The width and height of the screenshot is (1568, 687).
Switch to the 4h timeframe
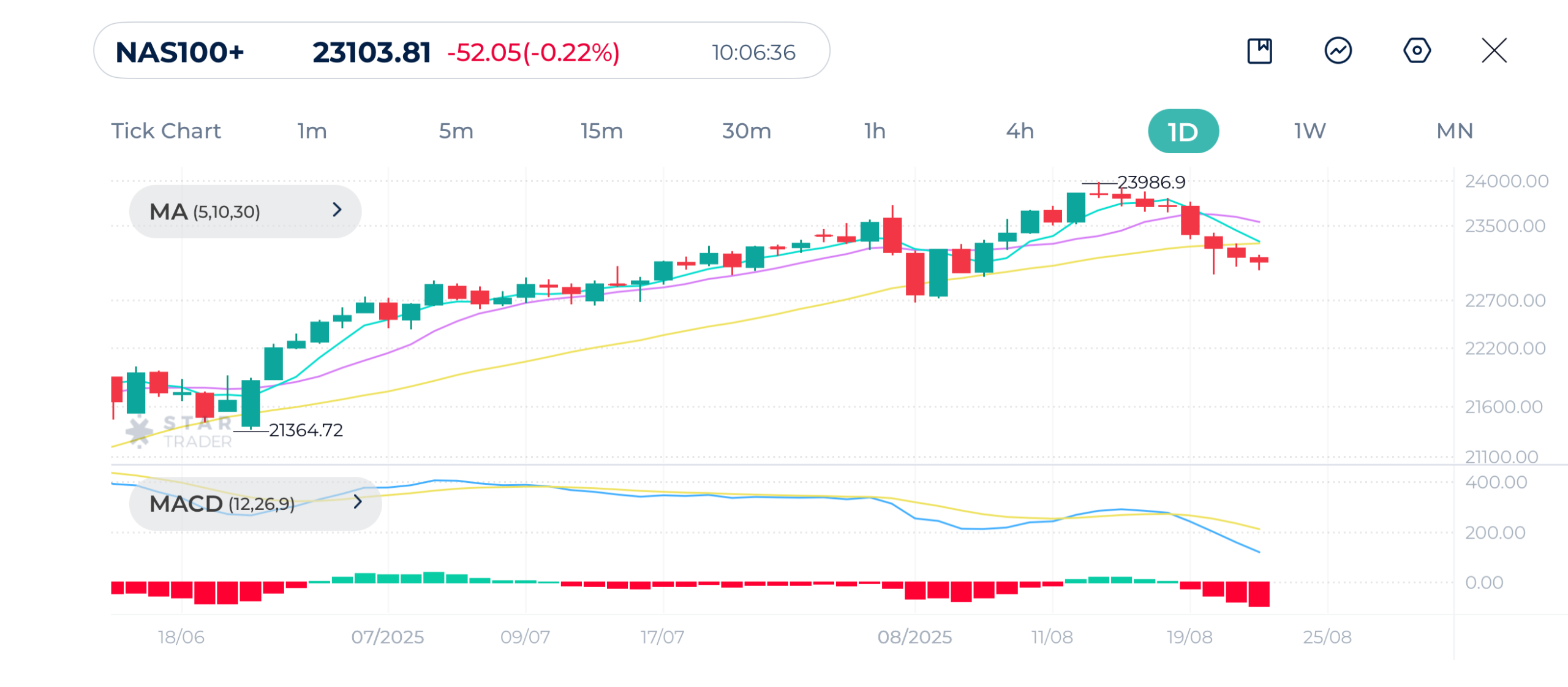coord(1020,131)
